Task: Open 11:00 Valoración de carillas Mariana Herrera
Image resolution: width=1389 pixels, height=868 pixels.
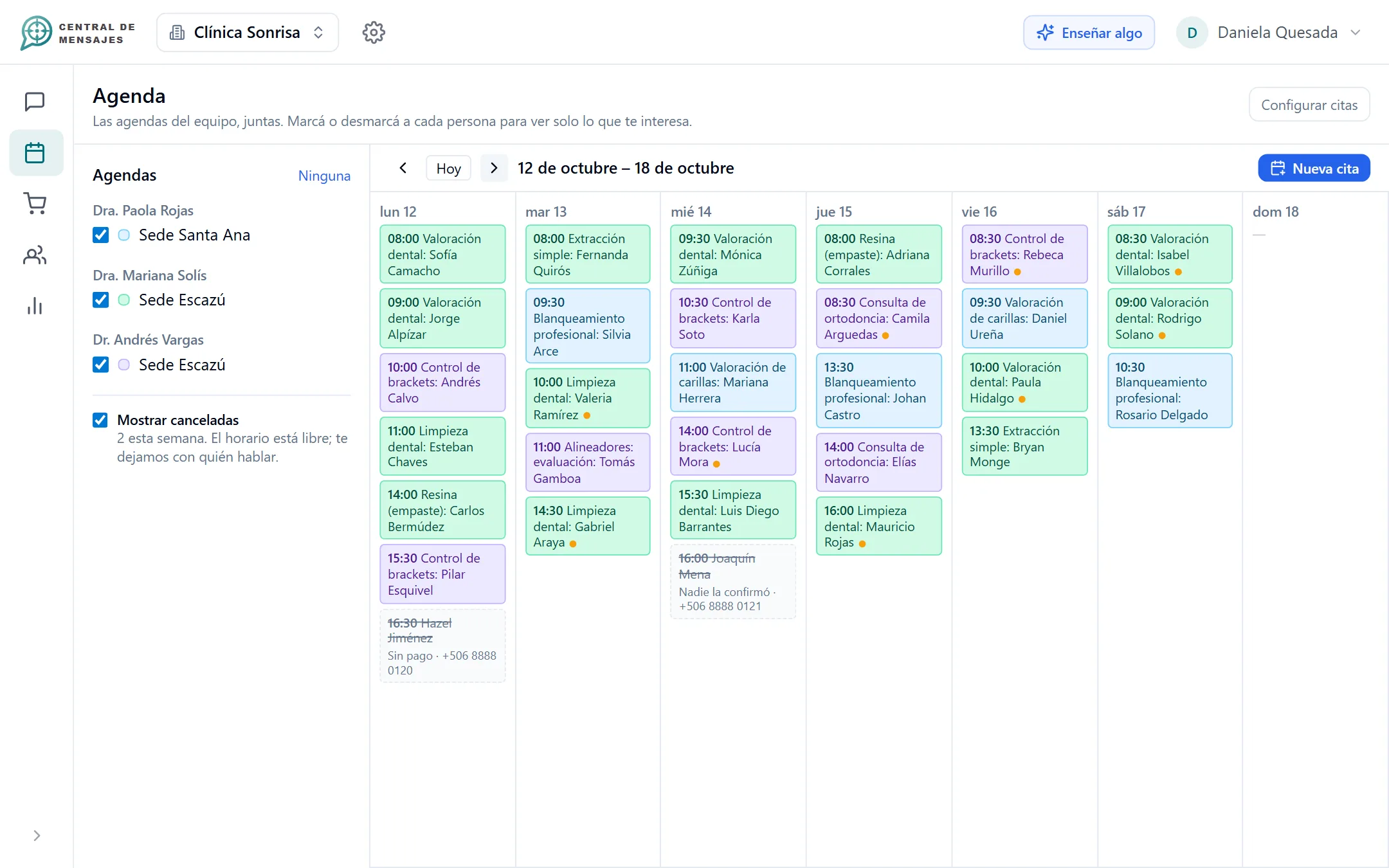Action: [733, 383]
